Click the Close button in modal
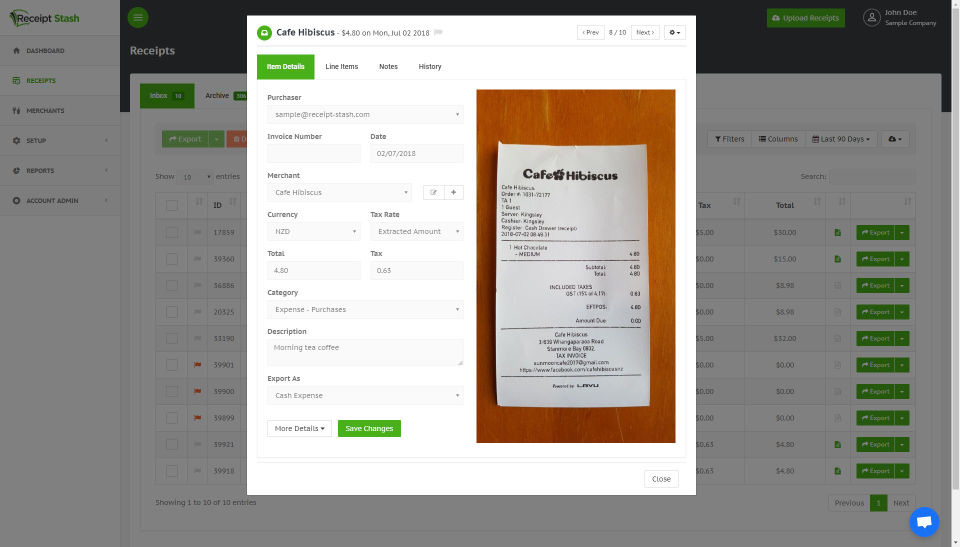The image size is (960, 547). (661, 479)
